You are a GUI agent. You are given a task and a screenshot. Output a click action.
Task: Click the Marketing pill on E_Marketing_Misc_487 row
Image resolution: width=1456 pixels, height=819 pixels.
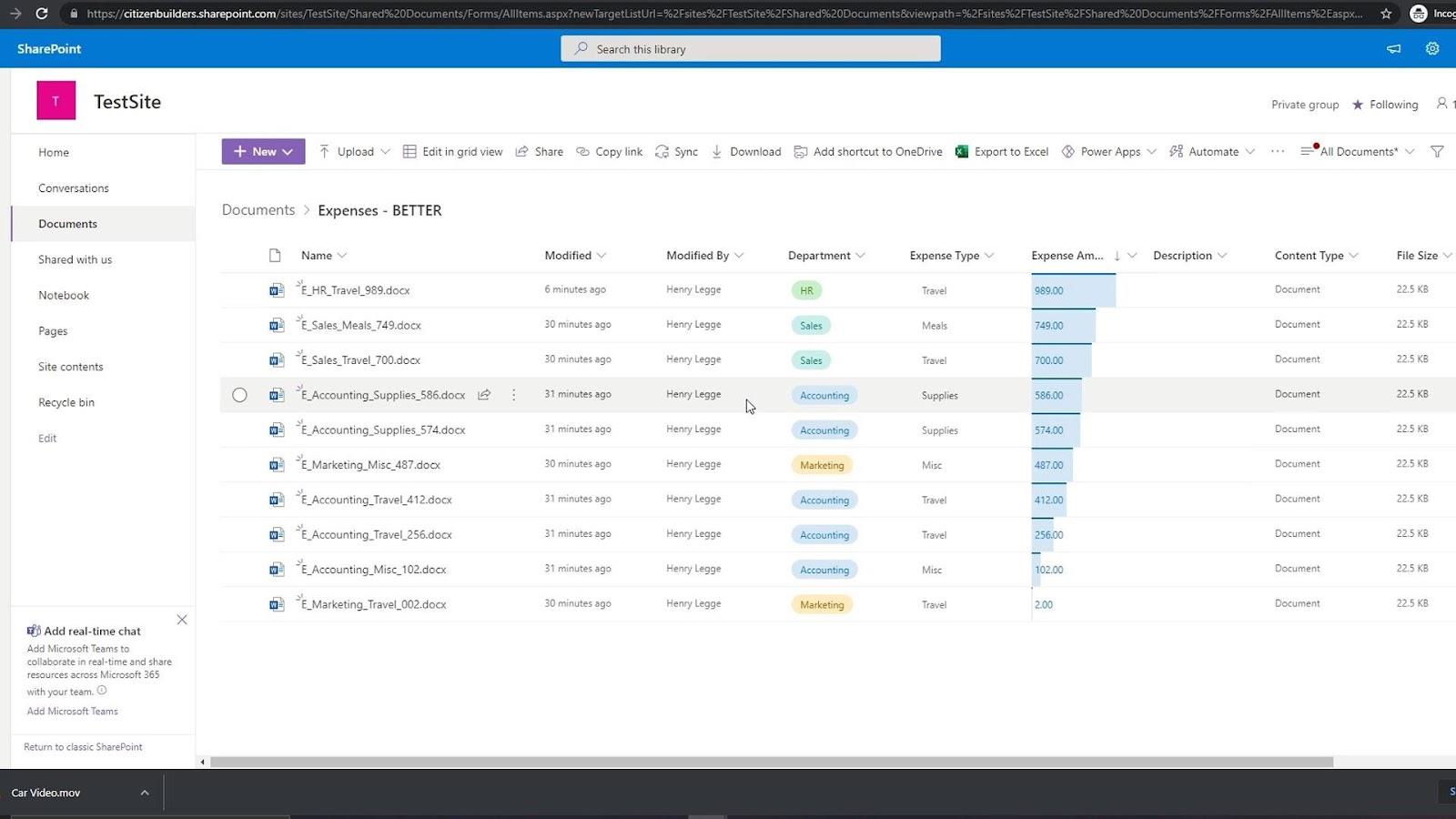822,465
